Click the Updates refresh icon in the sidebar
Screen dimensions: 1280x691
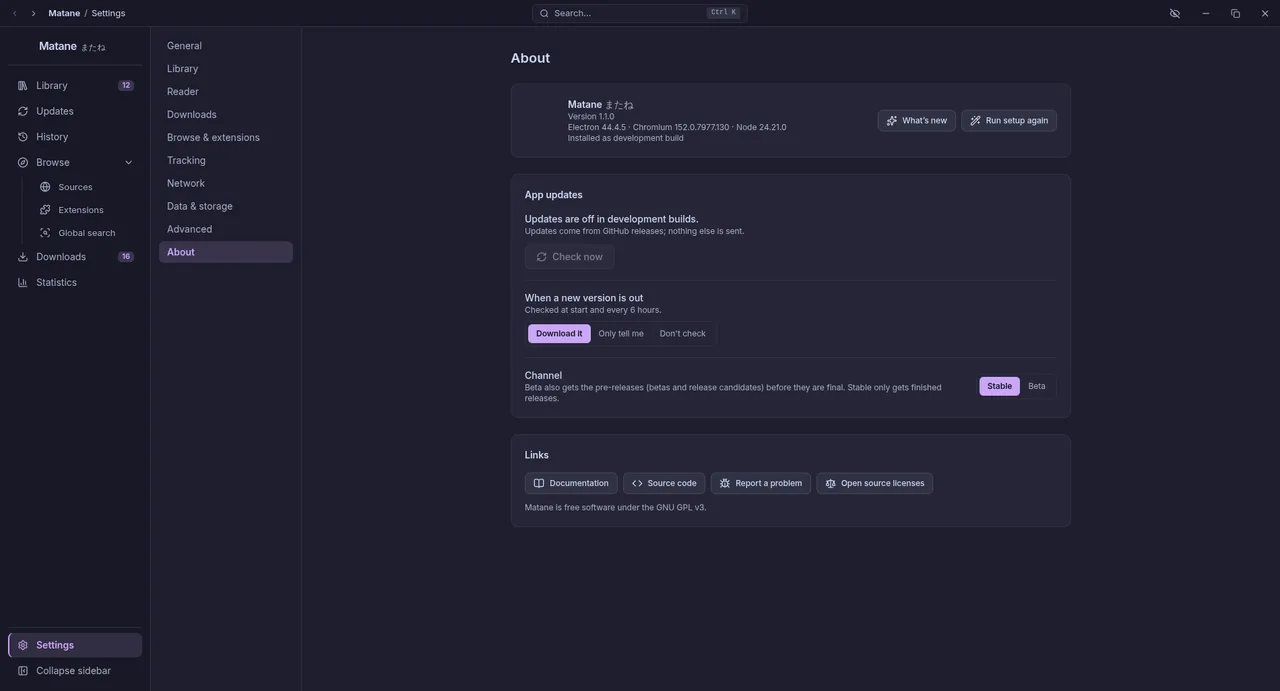[23, 111]
